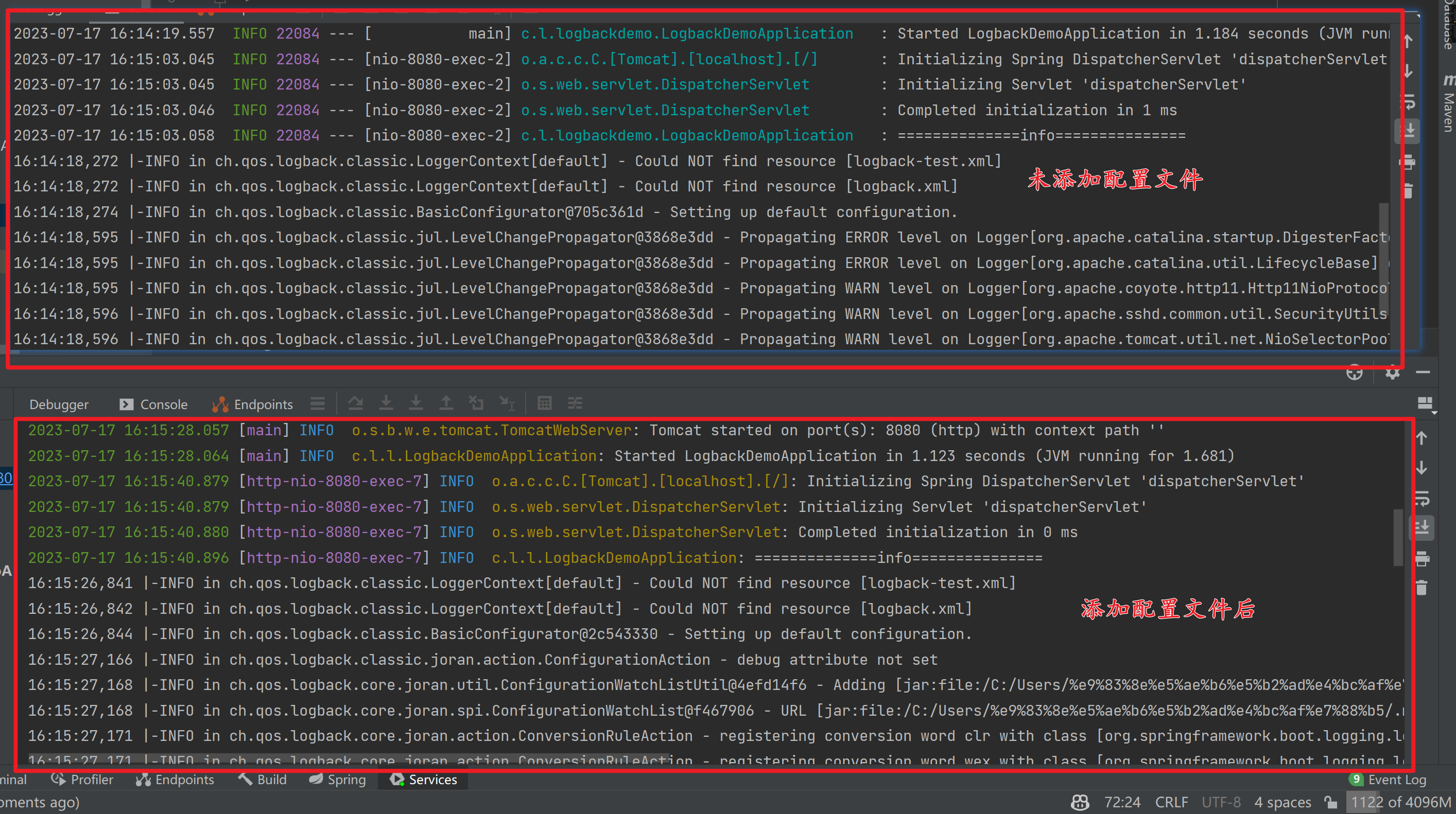Click 'registering conversion word clr' log line

coord(716,736)
